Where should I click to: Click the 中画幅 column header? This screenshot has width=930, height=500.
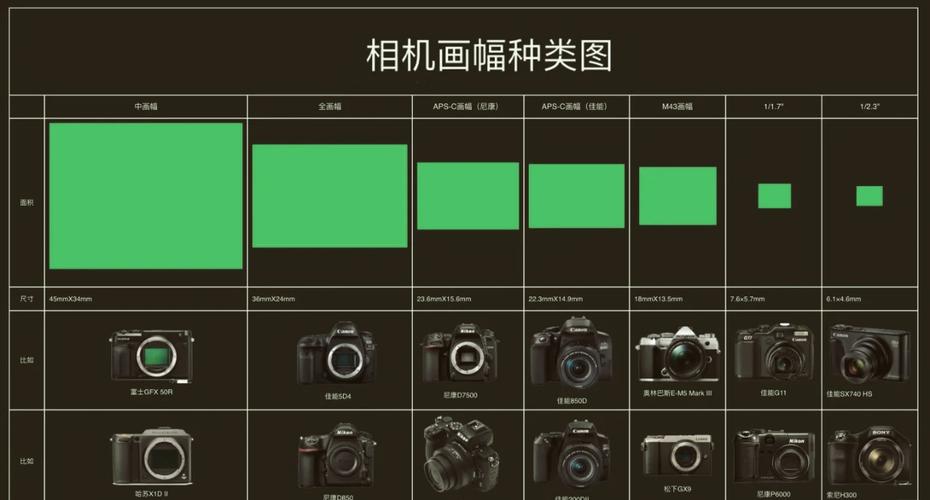click(x=146, y=106)
